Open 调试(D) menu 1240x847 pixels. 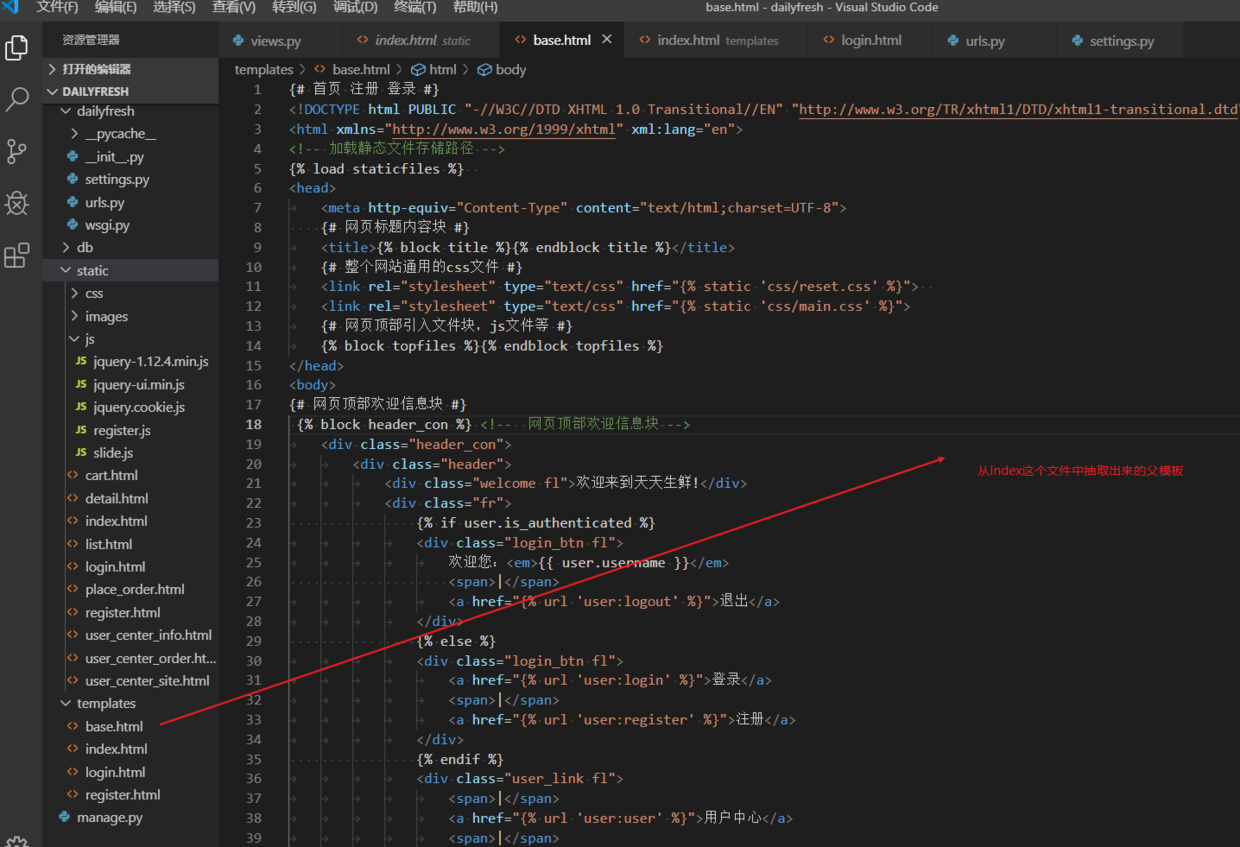pos(355,7)
